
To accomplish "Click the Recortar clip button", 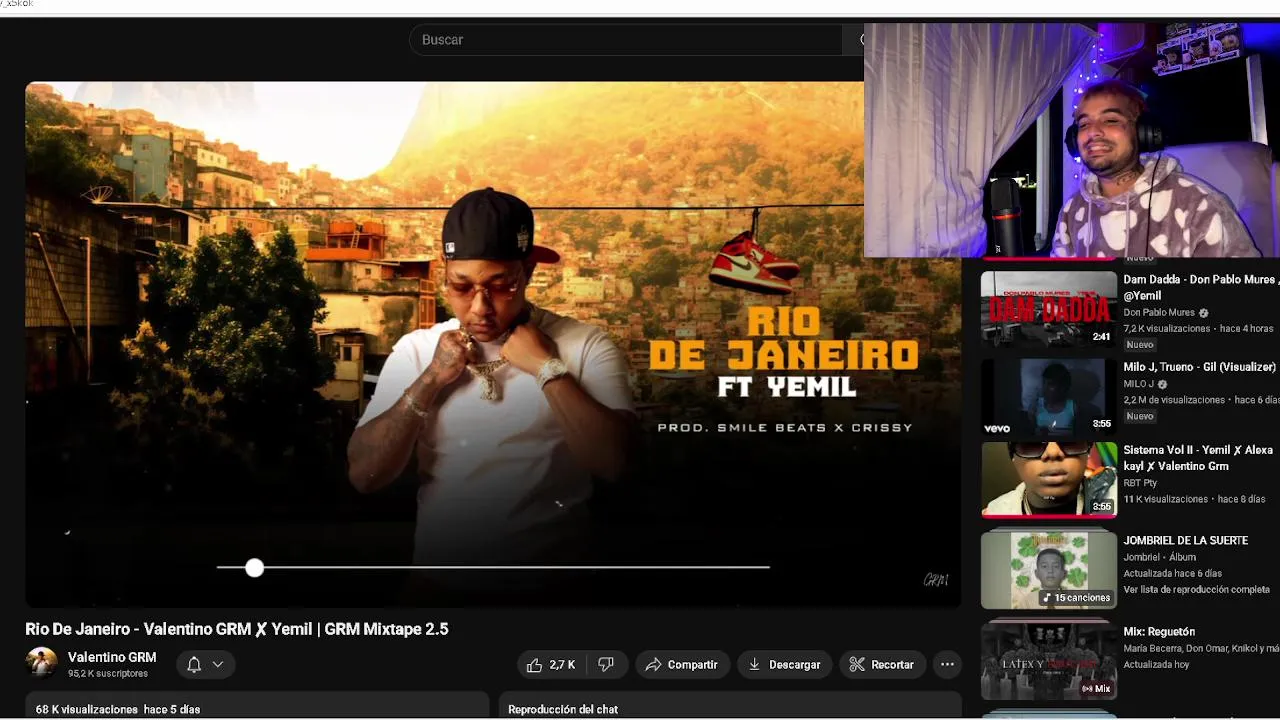I will (882, 665).
